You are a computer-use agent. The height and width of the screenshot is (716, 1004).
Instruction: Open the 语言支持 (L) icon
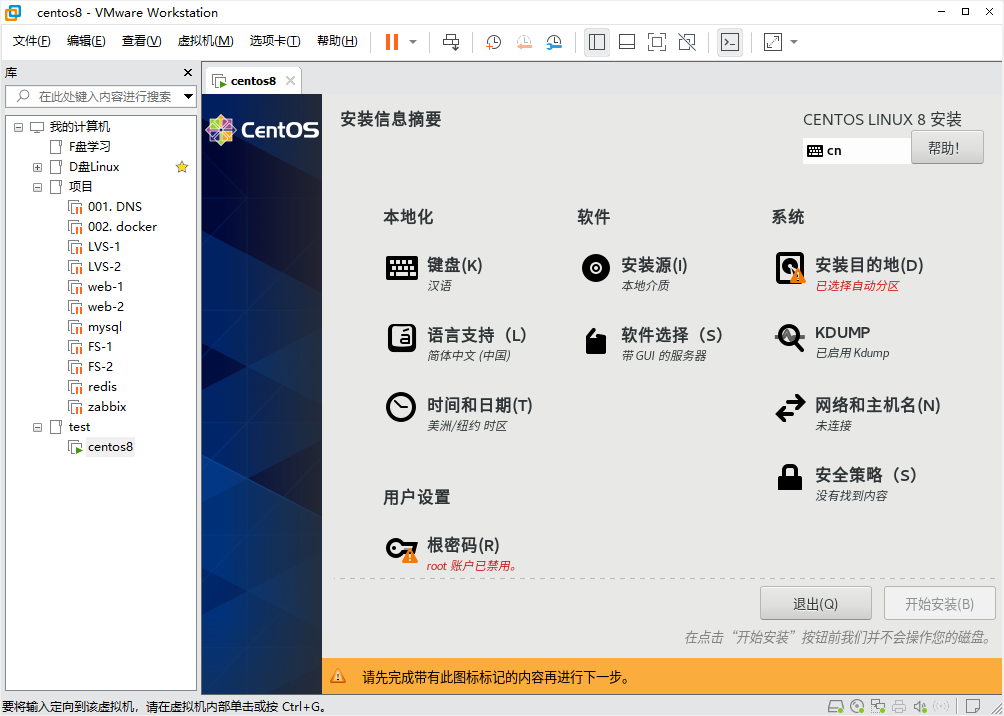click(x=402, y=338)
